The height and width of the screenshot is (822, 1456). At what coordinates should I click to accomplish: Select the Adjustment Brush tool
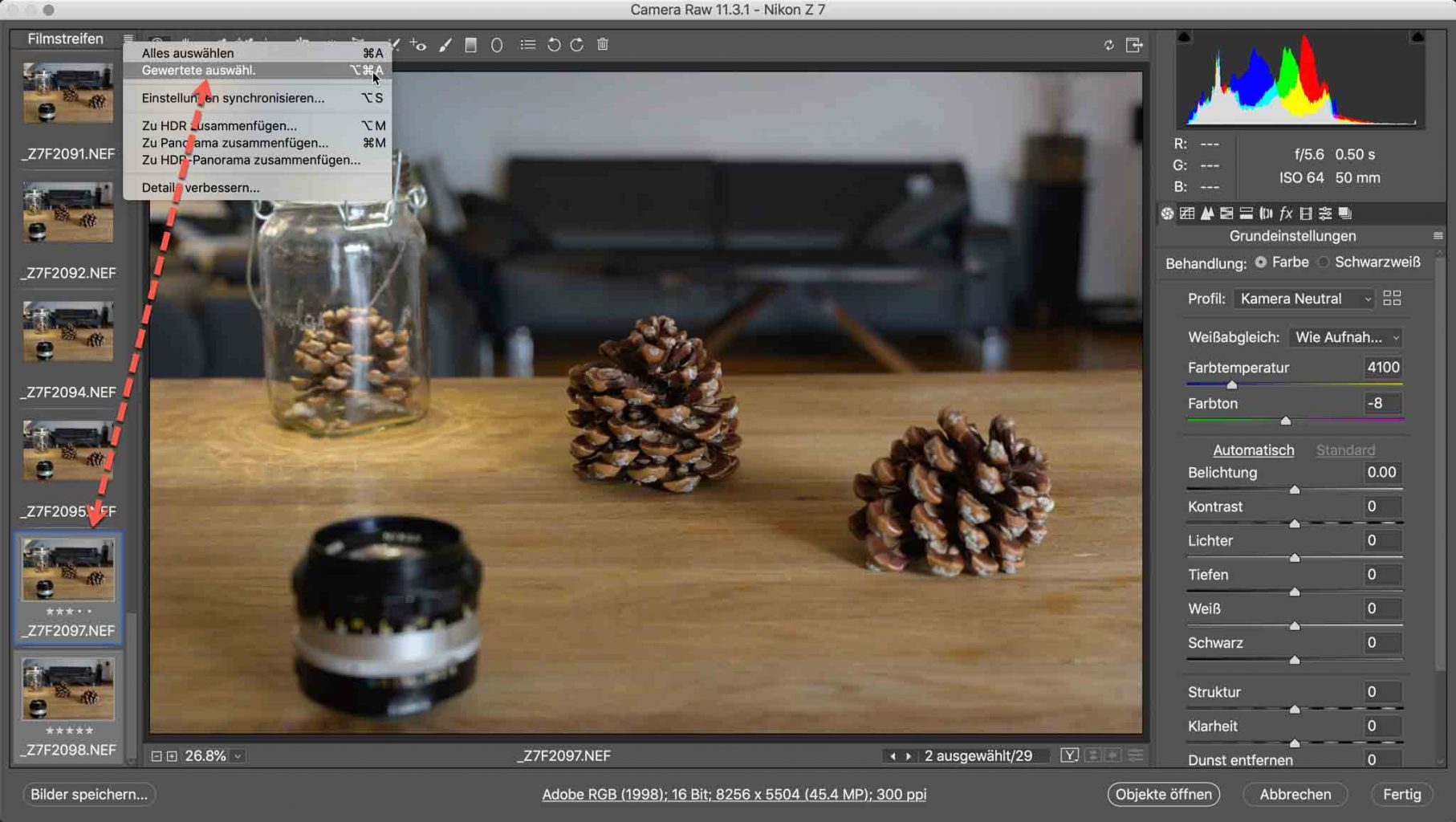click(x=445, y=45)
